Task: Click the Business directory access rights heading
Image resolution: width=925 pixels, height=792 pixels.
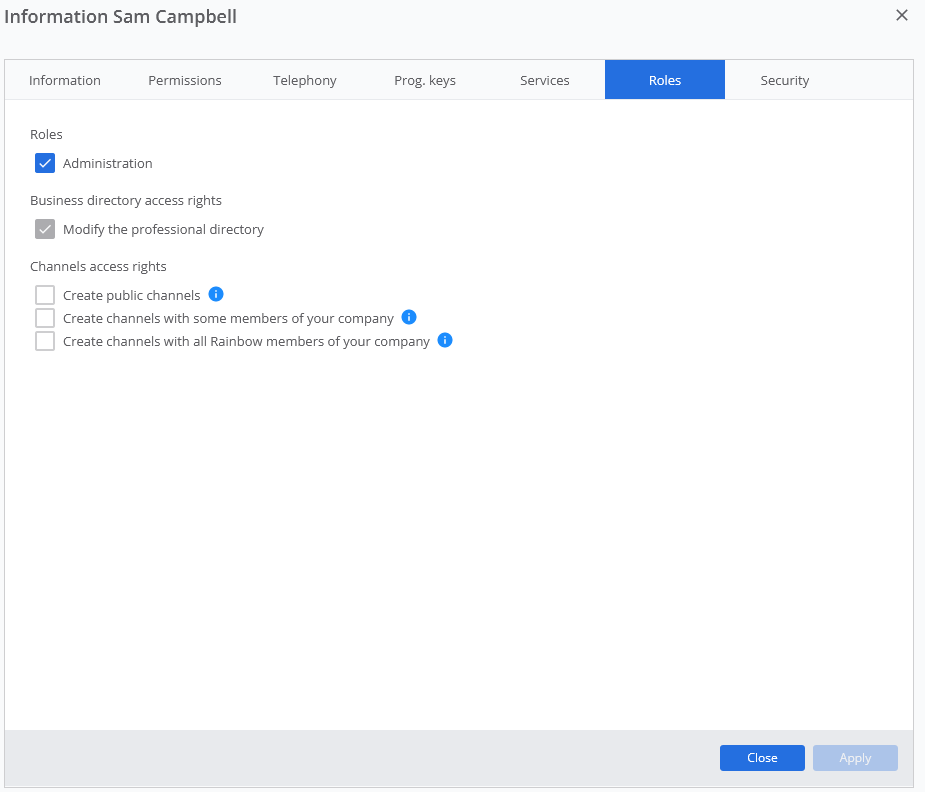Action: (126, 201)
